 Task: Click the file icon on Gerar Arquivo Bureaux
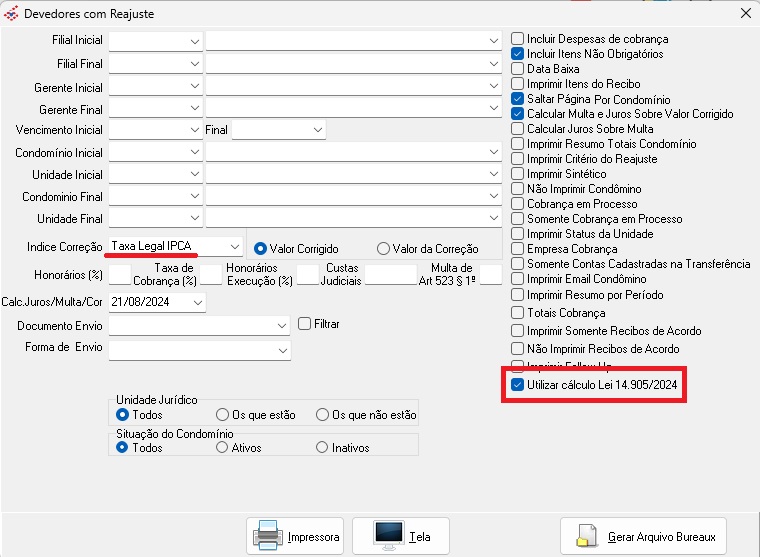(588, 537)
